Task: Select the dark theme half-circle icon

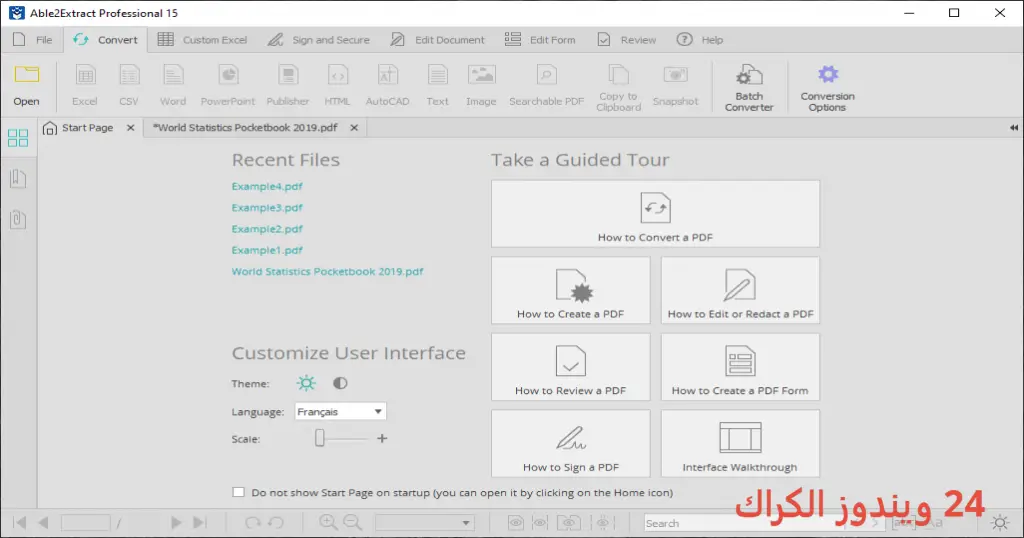Action: click(x=340, y=383)
